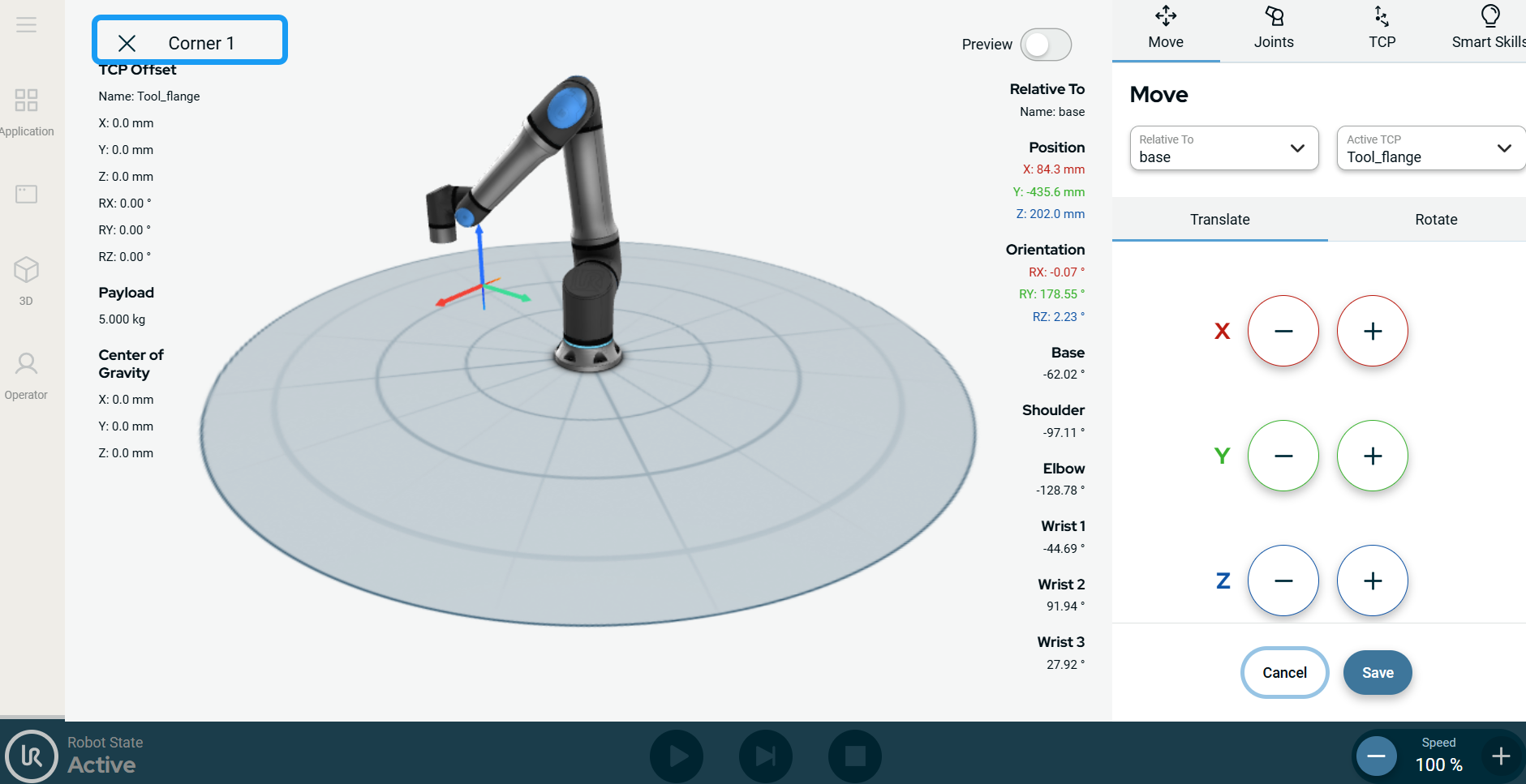Click the Universal Robots logo button

32,756
